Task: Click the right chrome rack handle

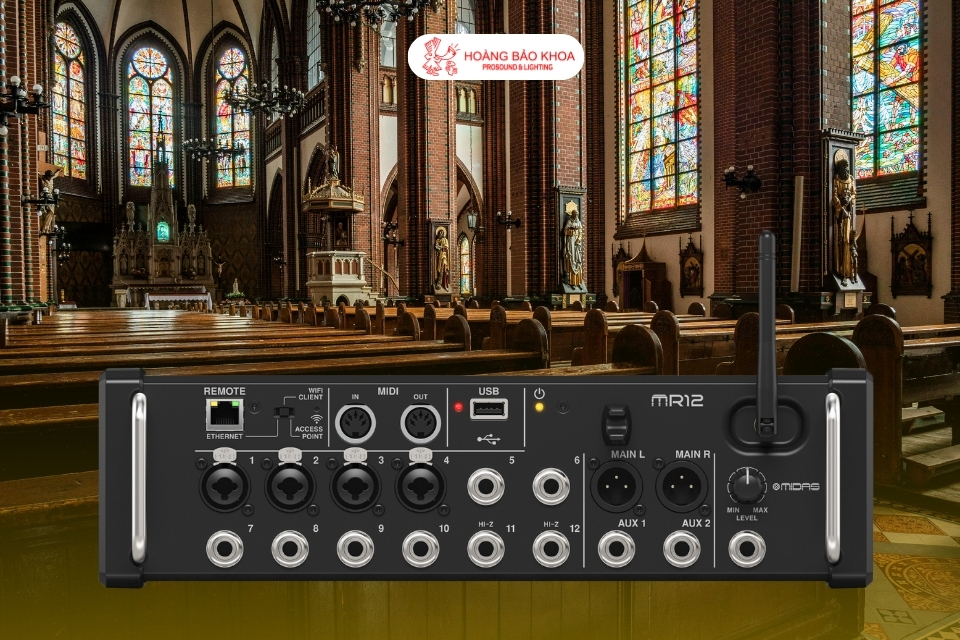Action: [833, 478]
